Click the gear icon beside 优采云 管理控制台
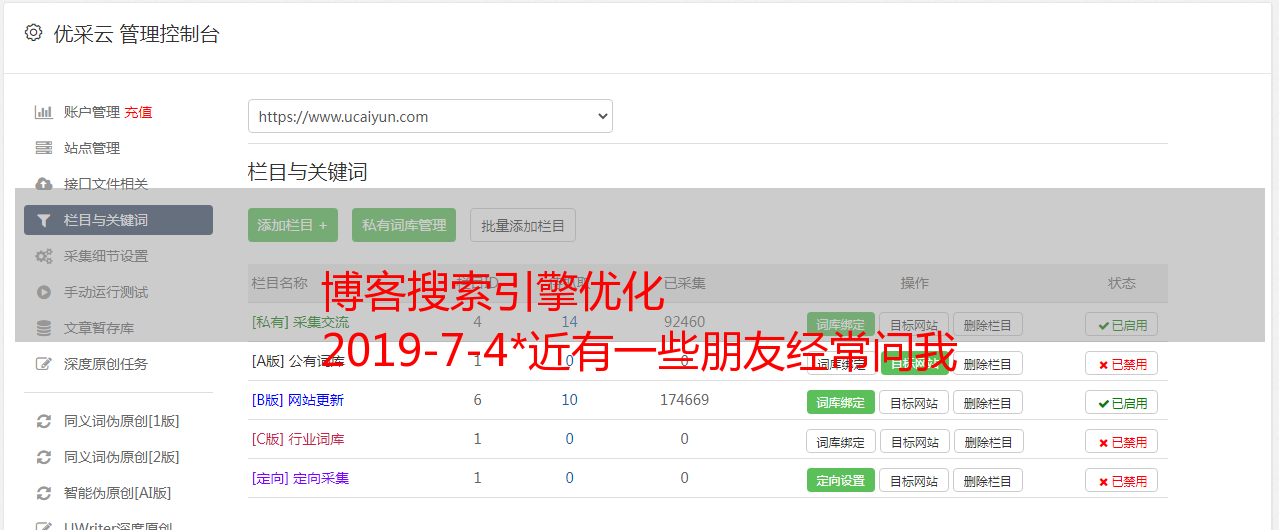1279x530 pixels. click(x=34, y=33)
